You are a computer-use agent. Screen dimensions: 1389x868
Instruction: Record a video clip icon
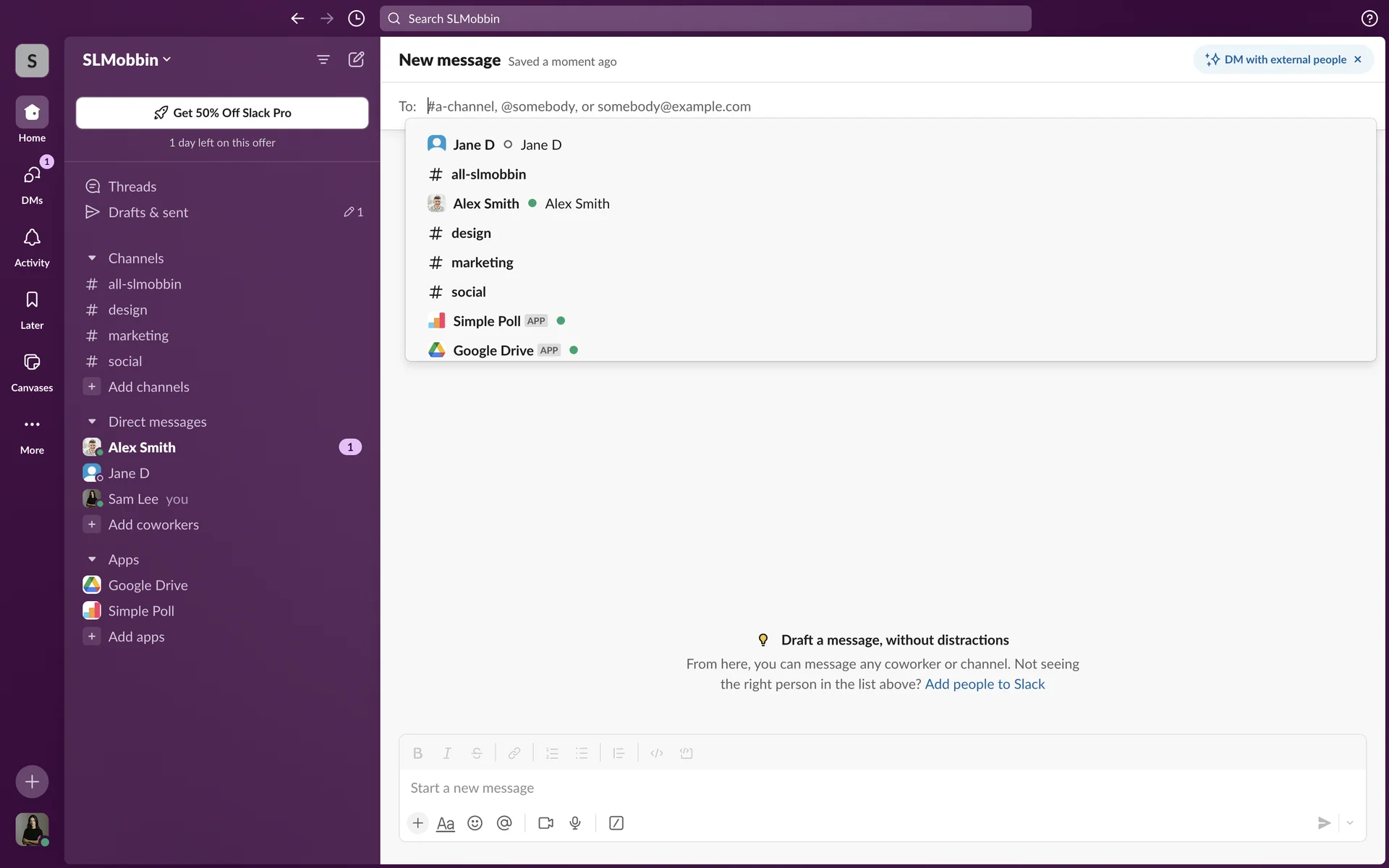coord(545,823)
